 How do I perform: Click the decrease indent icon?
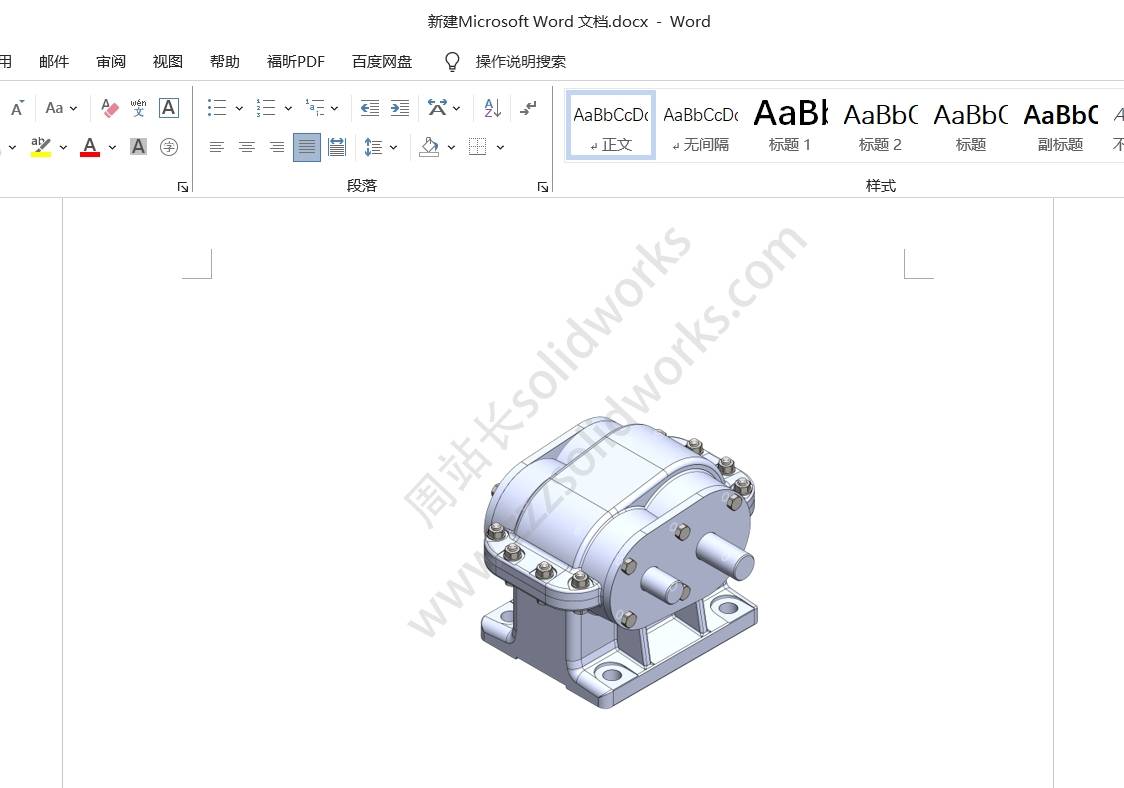tap(369, 108)
